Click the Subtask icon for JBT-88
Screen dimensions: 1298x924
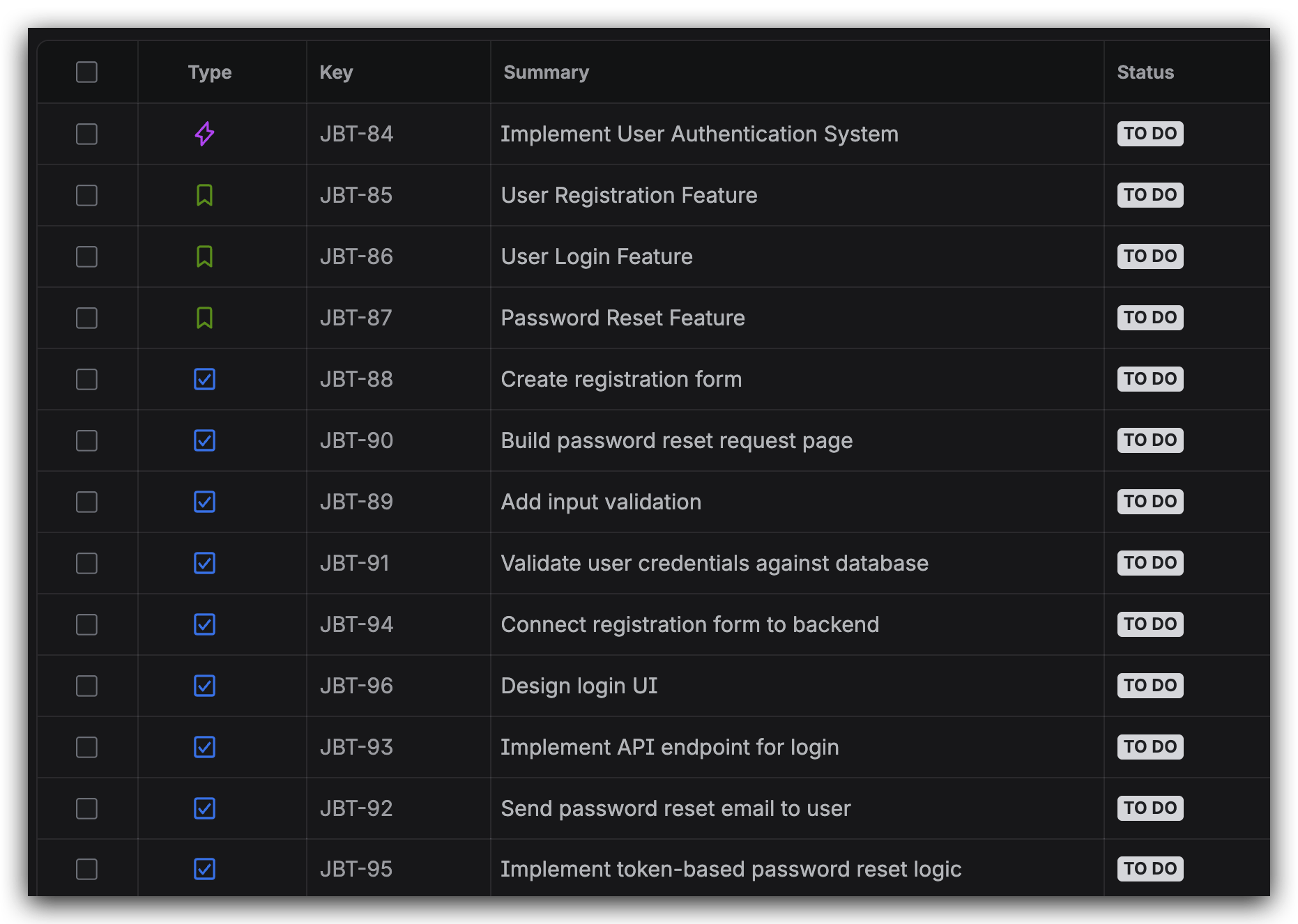click(x=204, y=379)
